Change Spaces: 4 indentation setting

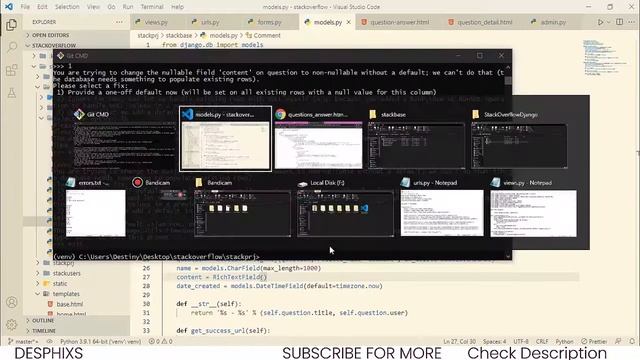click(494, 341)
